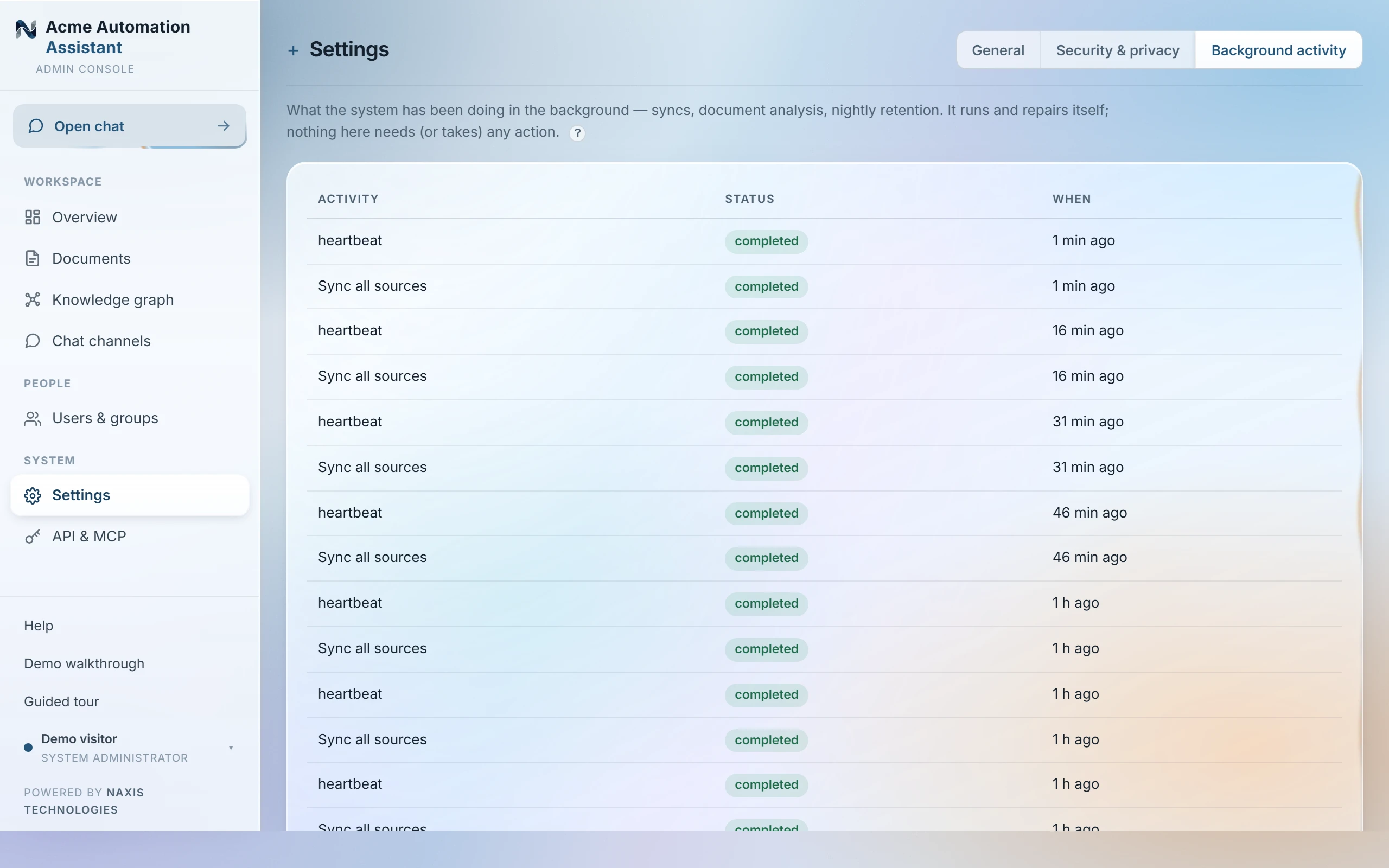Open Knowledge graph section

(129, 299)
